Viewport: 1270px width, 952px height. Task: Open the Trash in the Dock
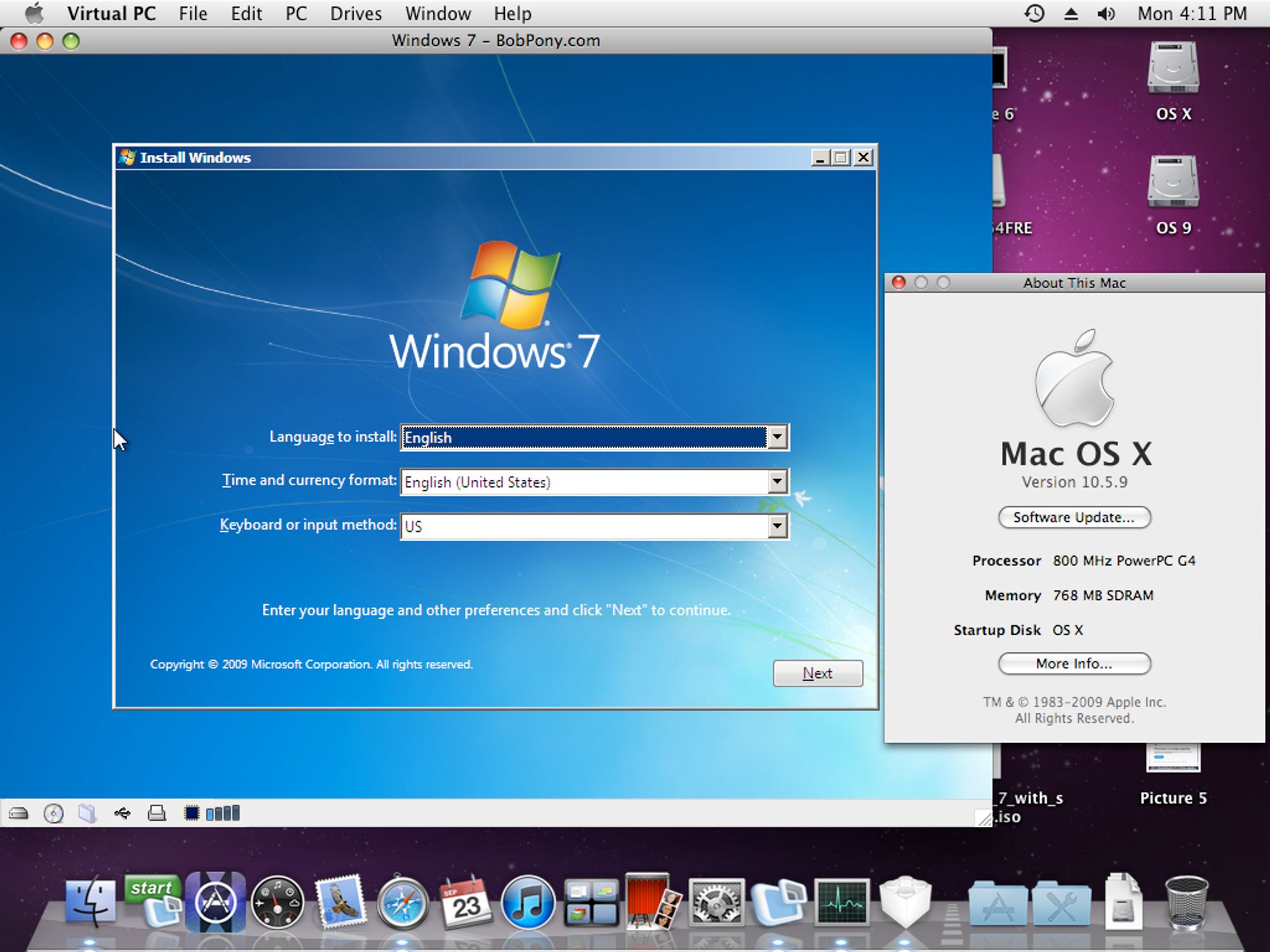pyautogui.click(x=1186, y=902)
